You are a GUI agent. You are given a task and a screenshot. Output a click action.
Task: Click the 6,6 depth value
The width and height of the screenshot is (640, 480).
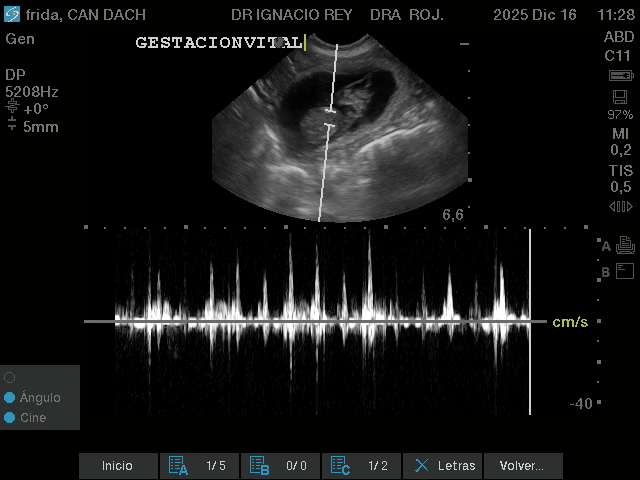tap(453, 215)
